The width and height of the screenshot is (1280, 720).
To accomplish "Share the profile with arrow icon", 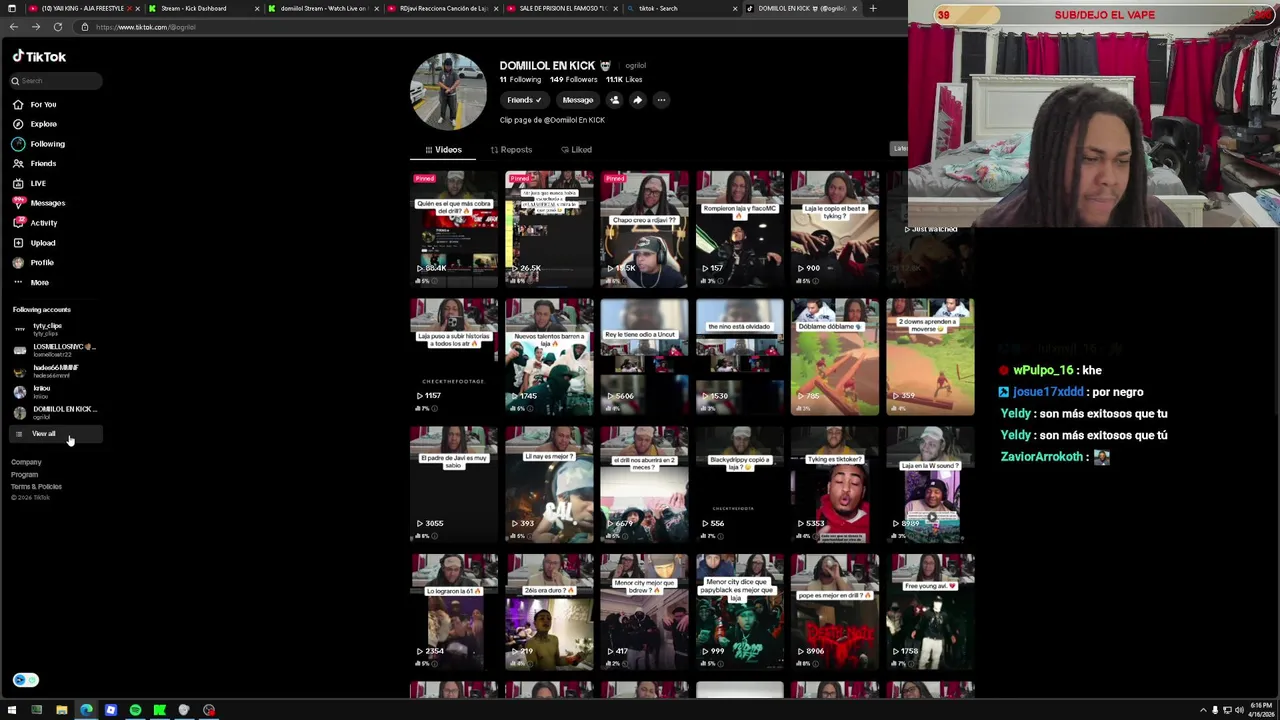I will (637, 100).
